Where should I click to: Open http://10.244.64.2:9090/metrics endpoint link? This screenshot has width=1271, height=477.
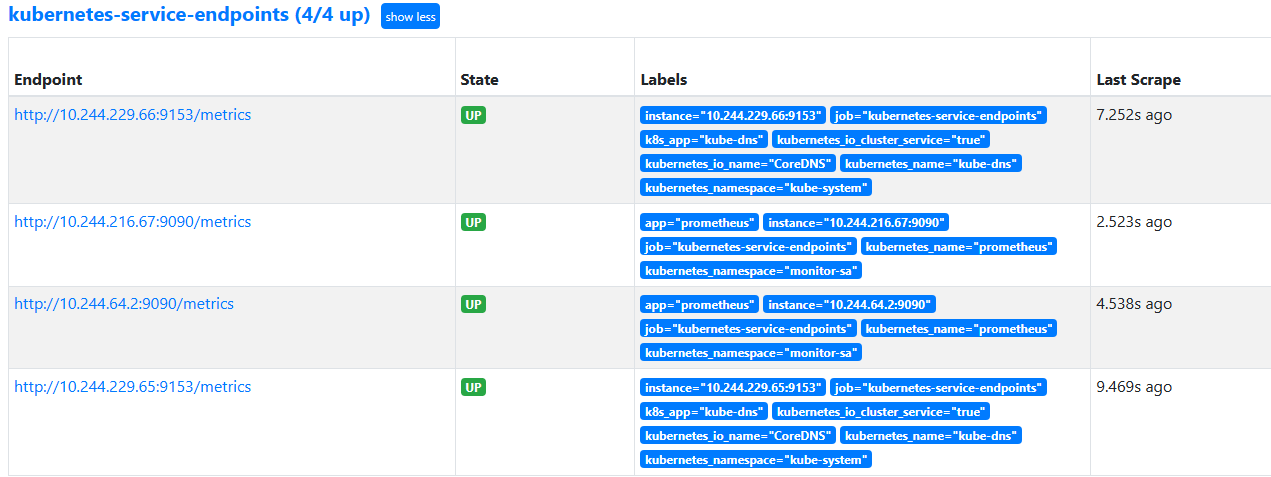point(124,304)
